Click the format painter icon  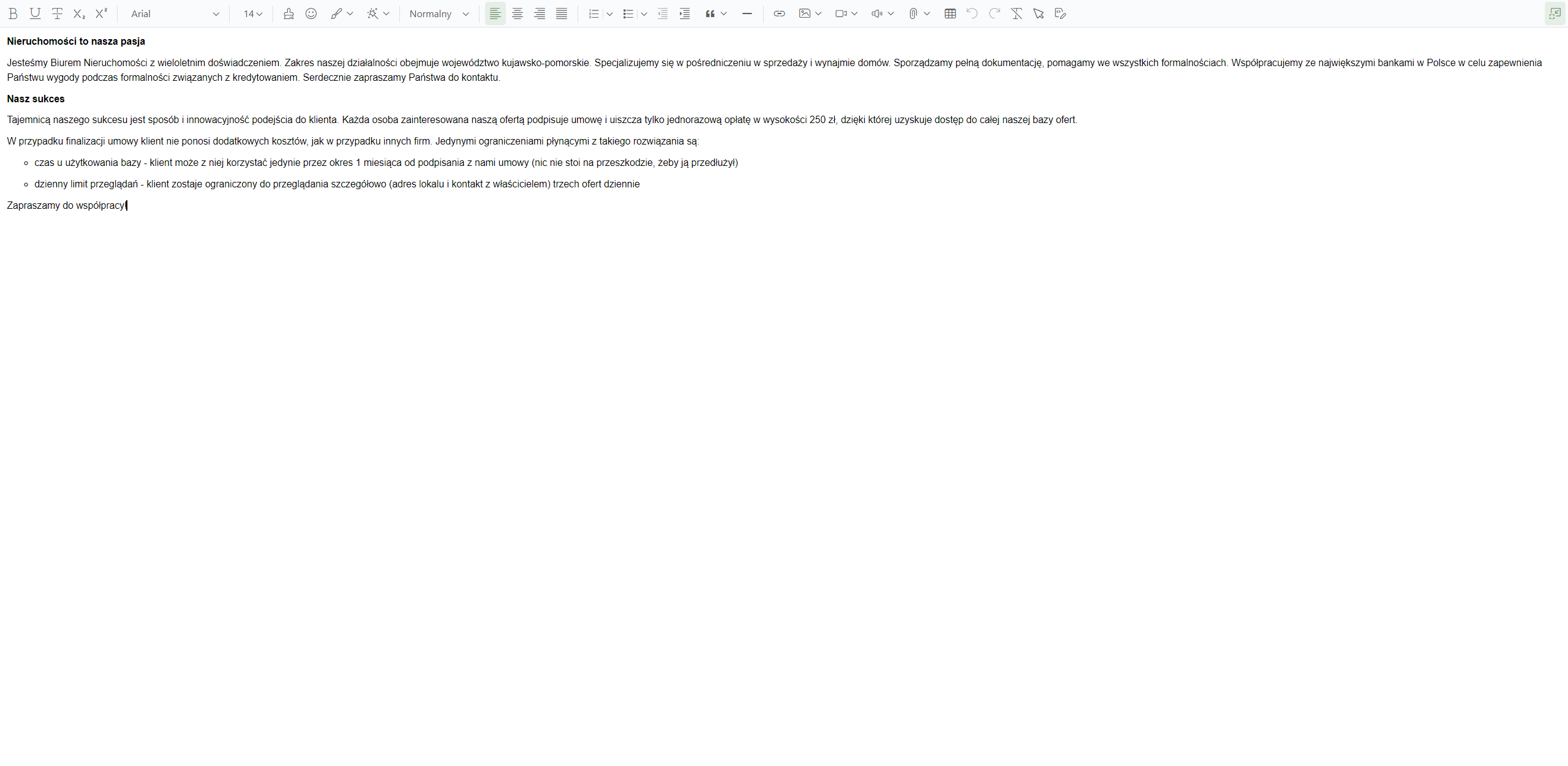point(288,13)
